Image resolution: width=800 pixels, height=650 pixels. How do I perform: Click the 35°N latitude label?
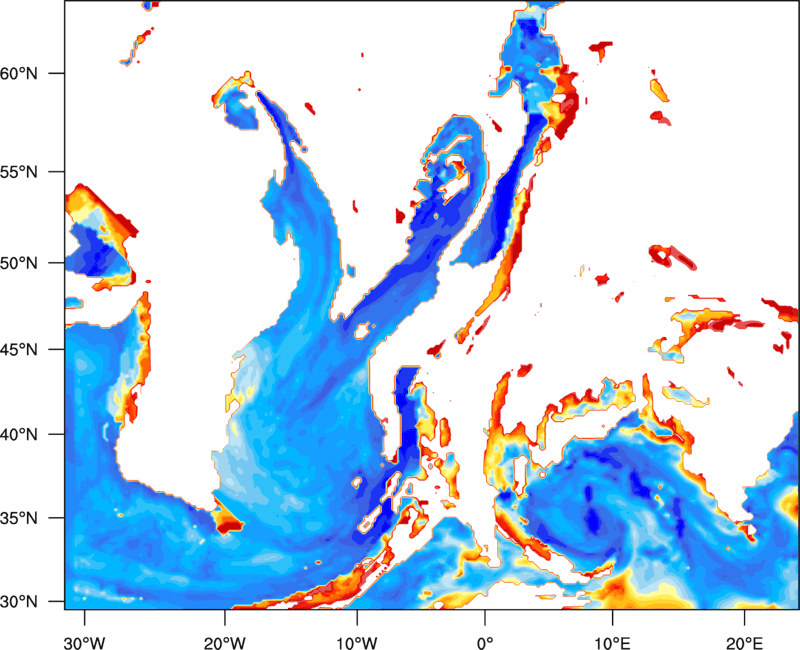tap(19, 518)
